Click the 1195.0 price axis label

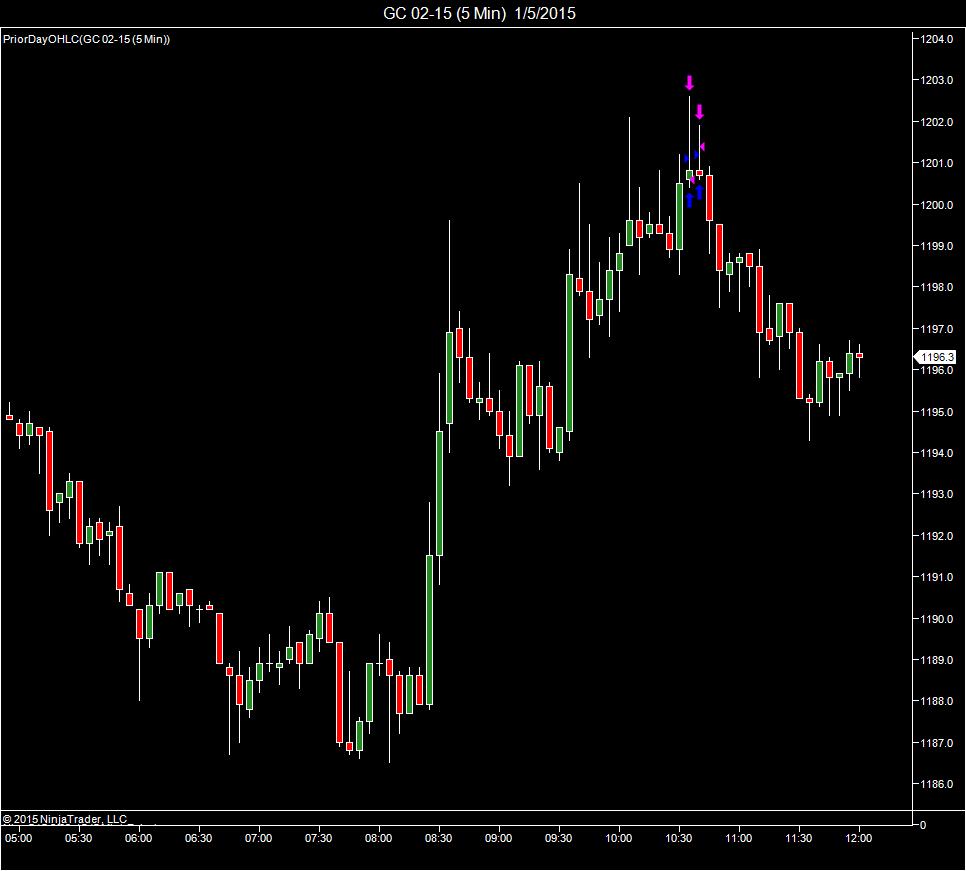coord(936,411)
